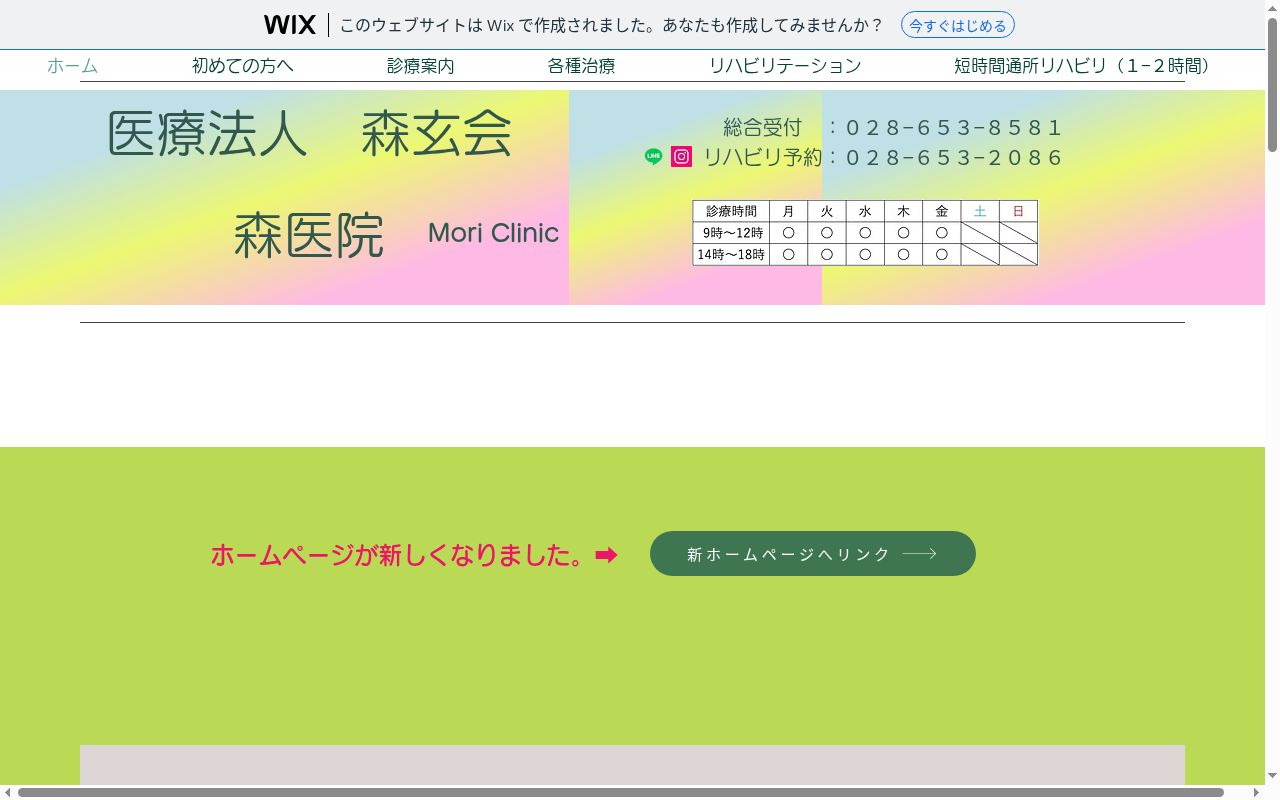Click the horizontal scrollbar thumb
The width and height of the screenshot is (1280, 800).
point(621,792)
